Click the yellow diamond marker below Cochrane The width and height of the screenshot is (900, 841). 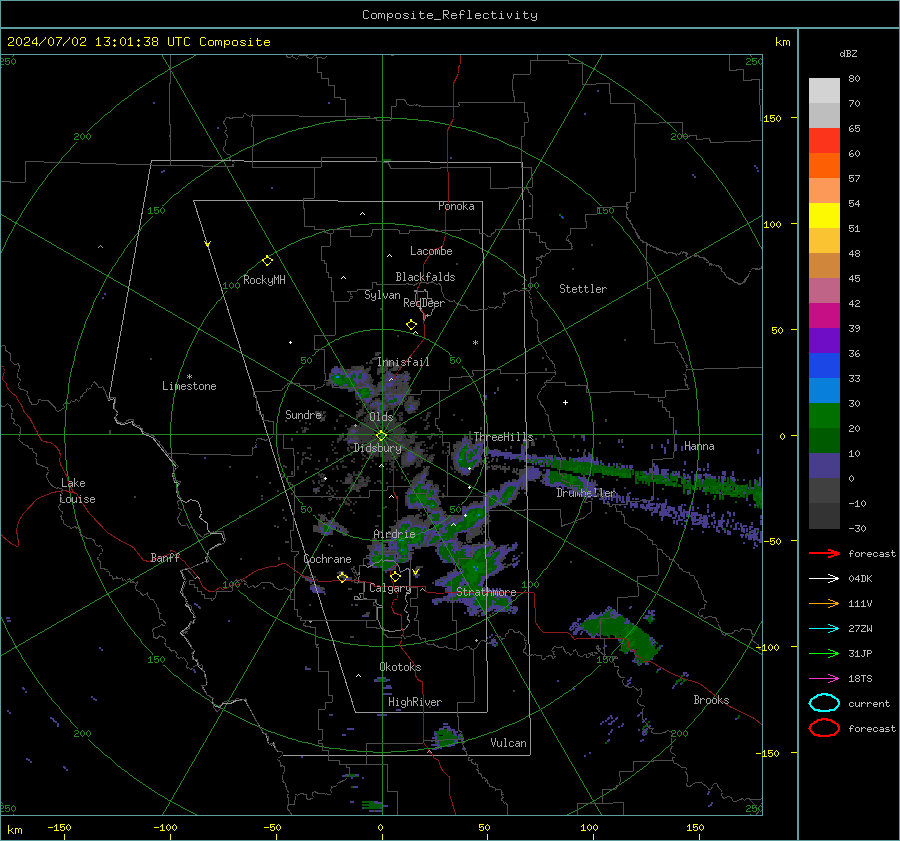point(342,577)
